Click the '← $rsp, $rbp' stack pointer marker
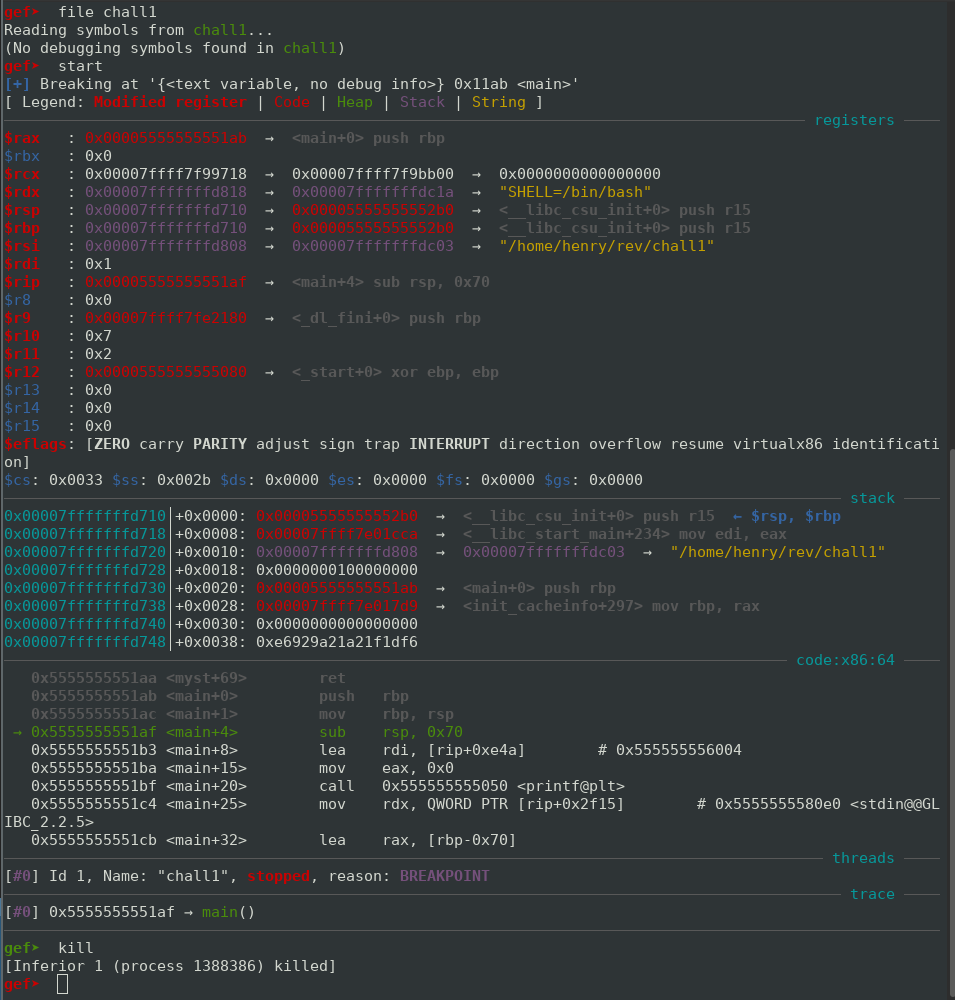The image size is (955, 1000). [787, 516]
